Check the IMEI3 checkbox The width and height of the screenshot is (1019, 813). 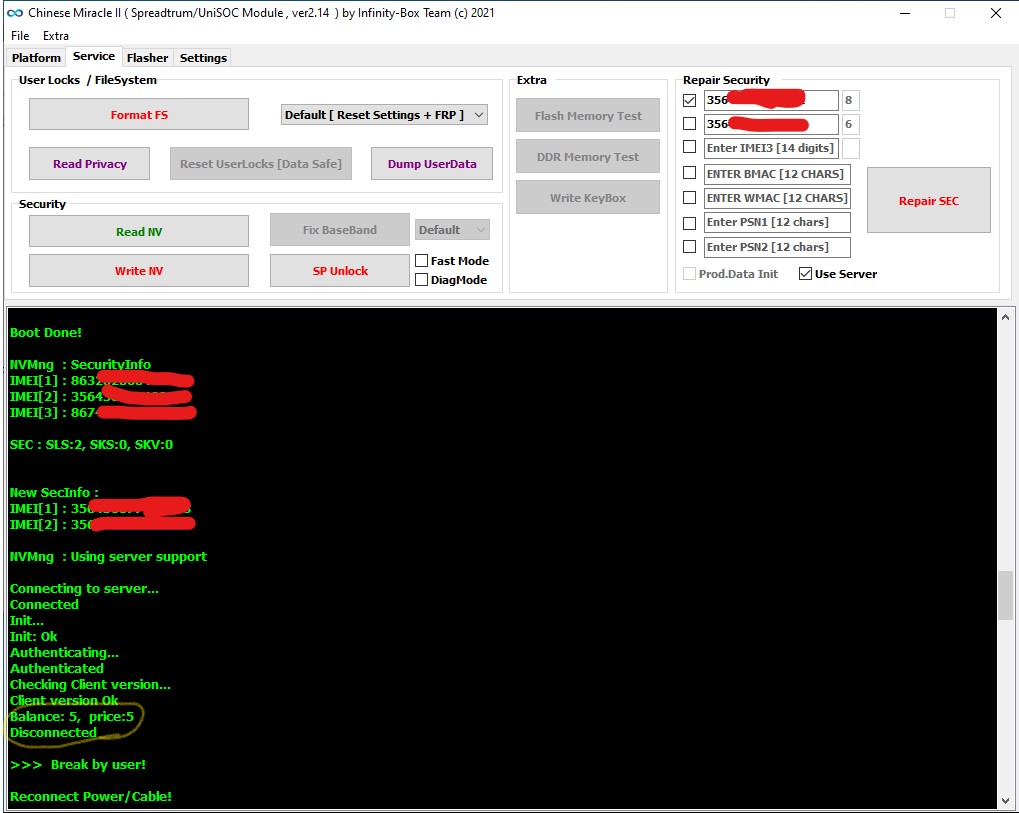point(690,147)
